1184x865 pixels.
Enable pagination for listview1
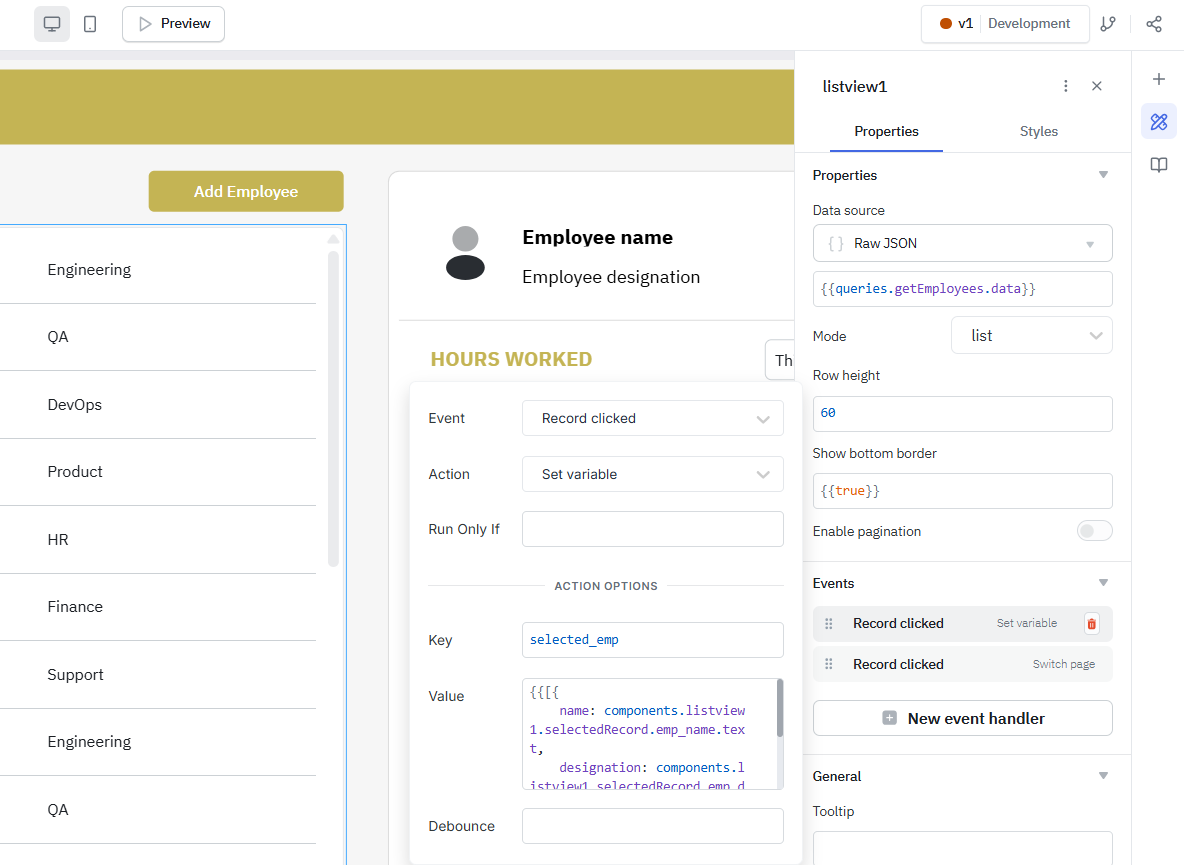tap(1094, 531)
